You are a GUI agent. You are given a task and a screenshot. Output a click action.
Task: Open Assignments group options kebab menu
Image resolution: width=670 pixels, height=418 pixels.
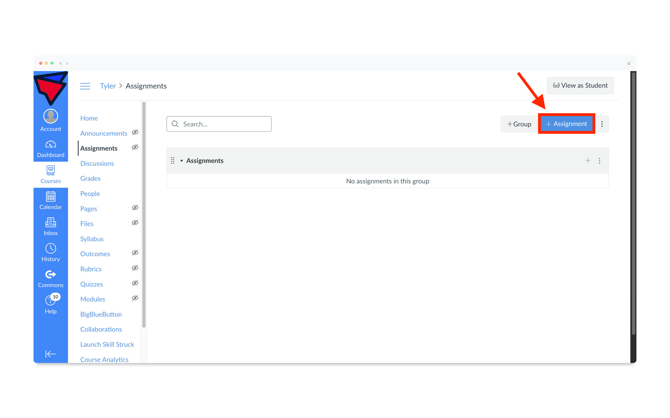599,161
